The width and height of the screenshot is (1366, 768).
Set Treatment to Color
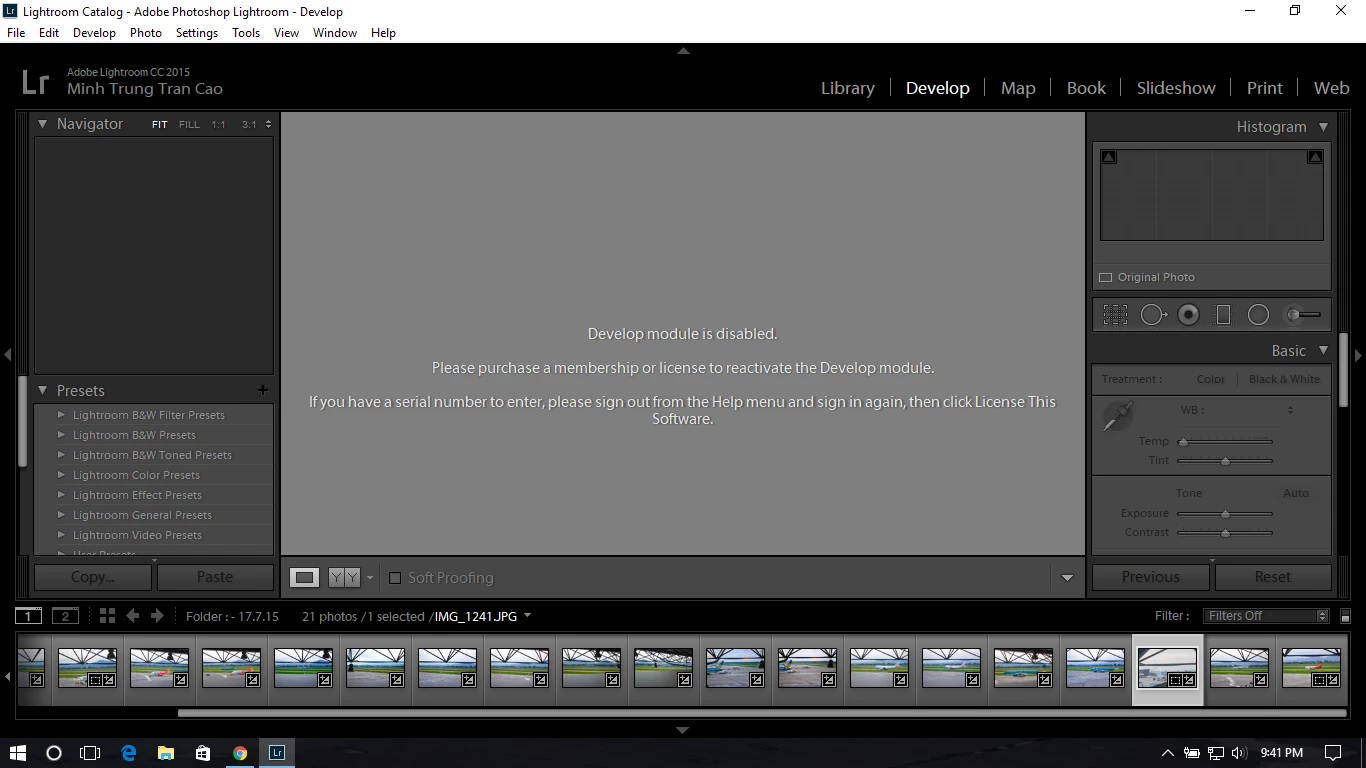[1211, 379]
